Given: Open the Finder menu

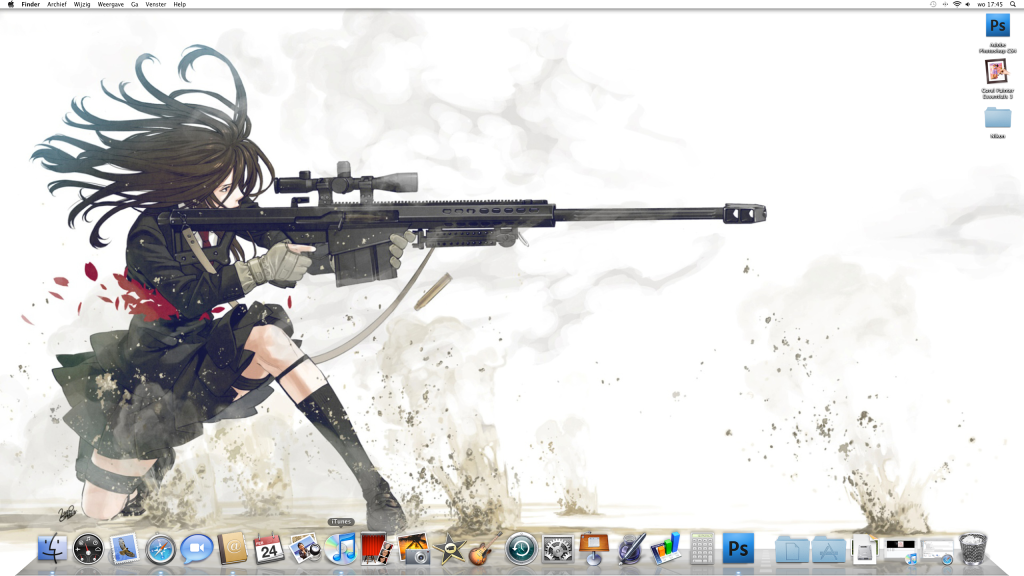Looking at the screenshot, I should 31,4.
